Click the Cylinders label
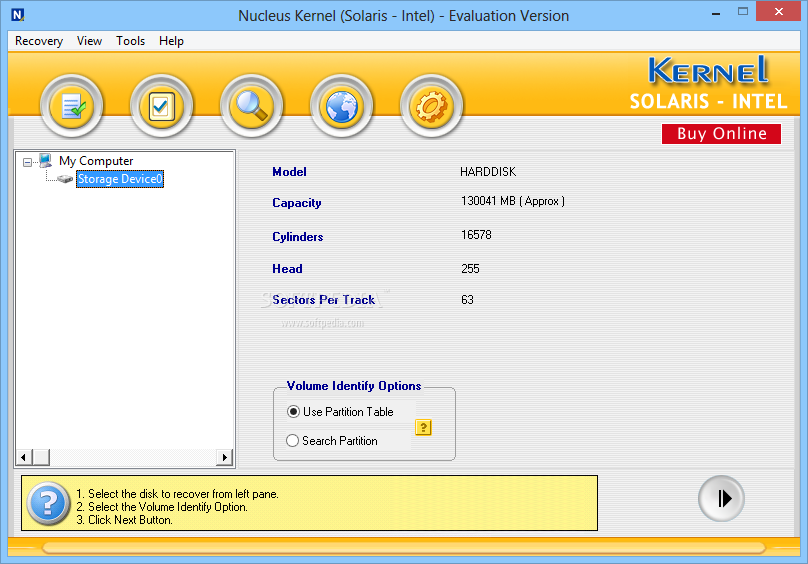 [x=298, y=237]
